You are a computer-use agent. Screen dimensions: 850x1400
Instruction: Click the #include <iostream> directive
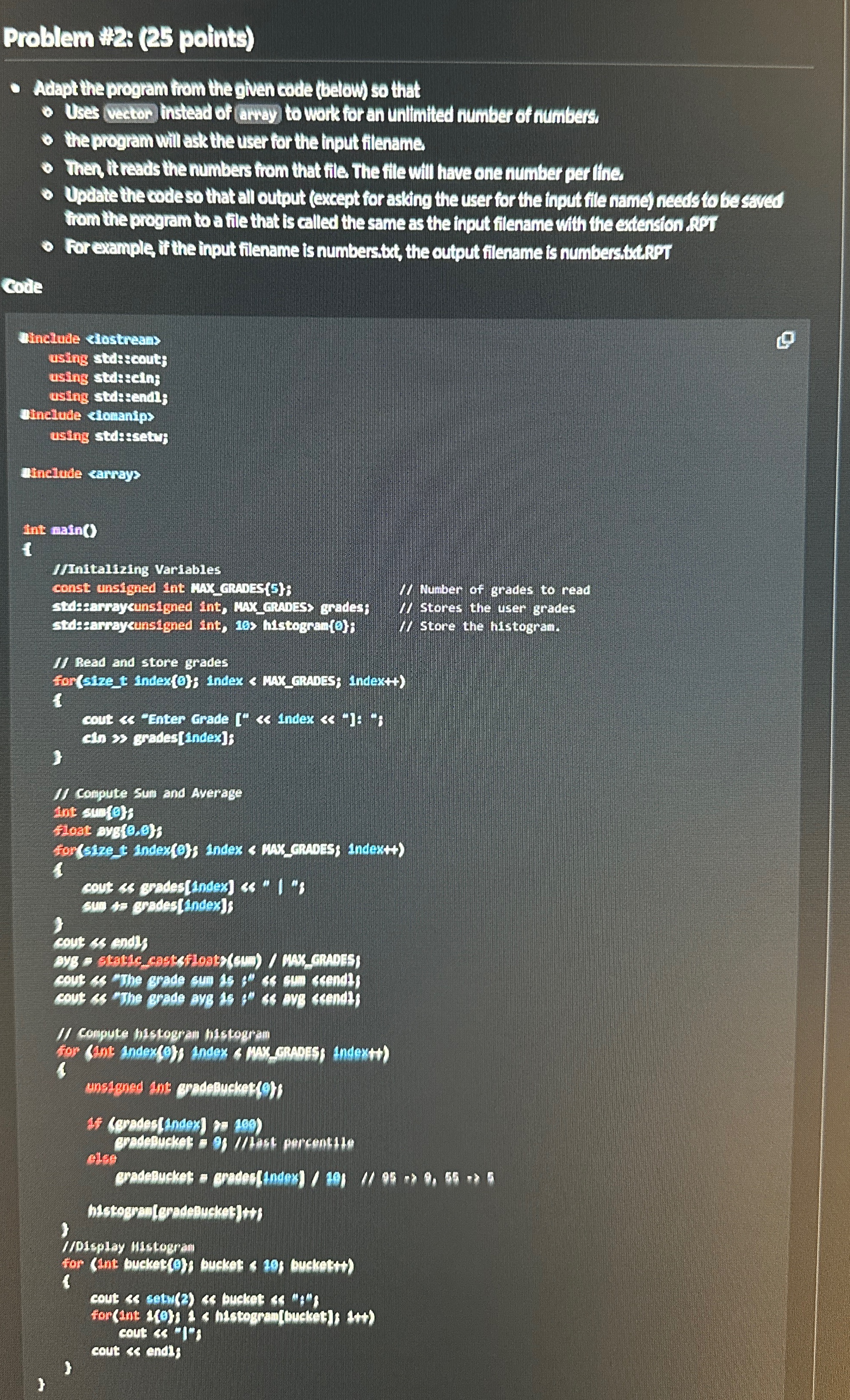click(91, 338)
